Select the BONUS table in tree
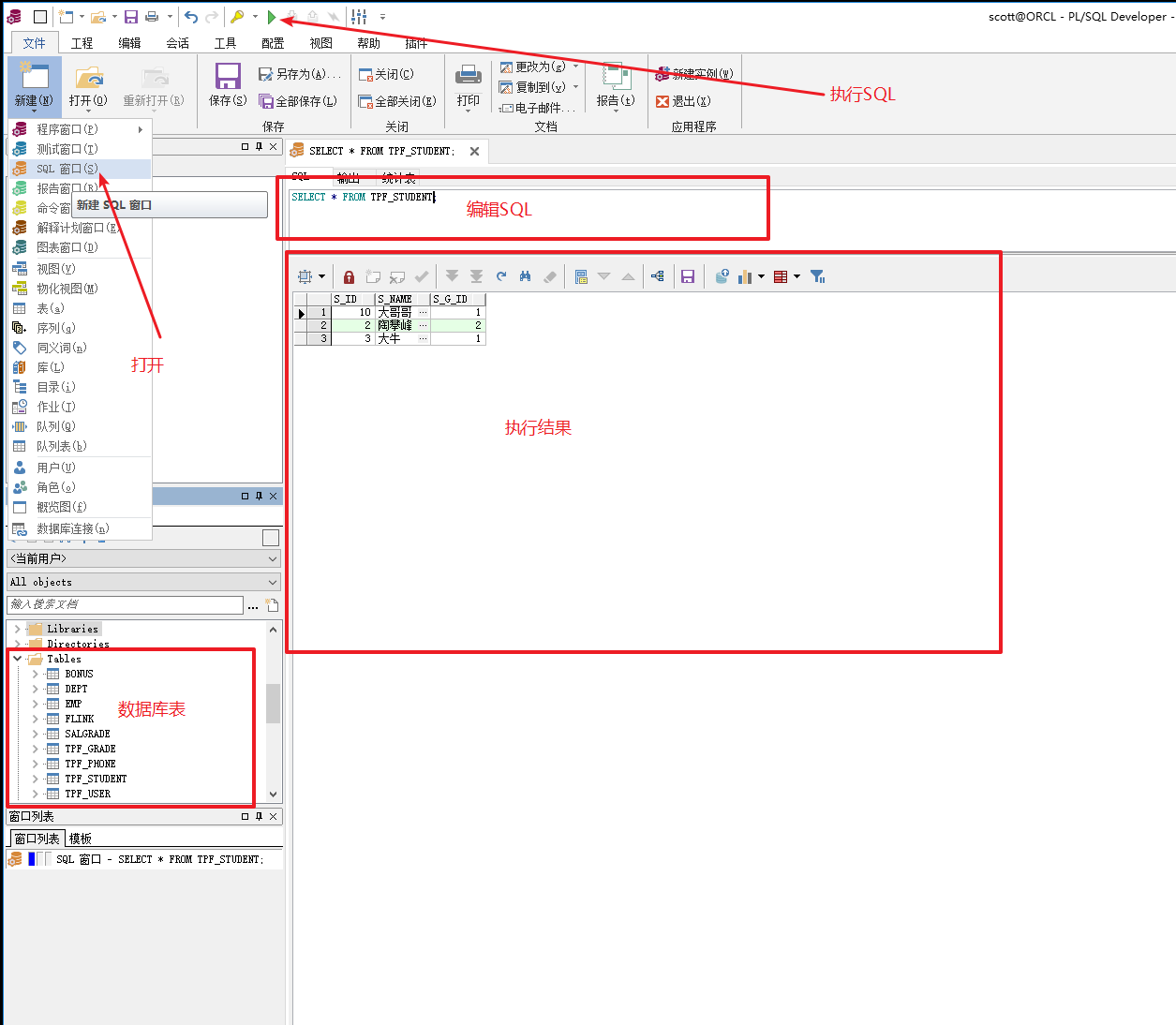This screenshot has height=1025, width=1176. (79, 674)
